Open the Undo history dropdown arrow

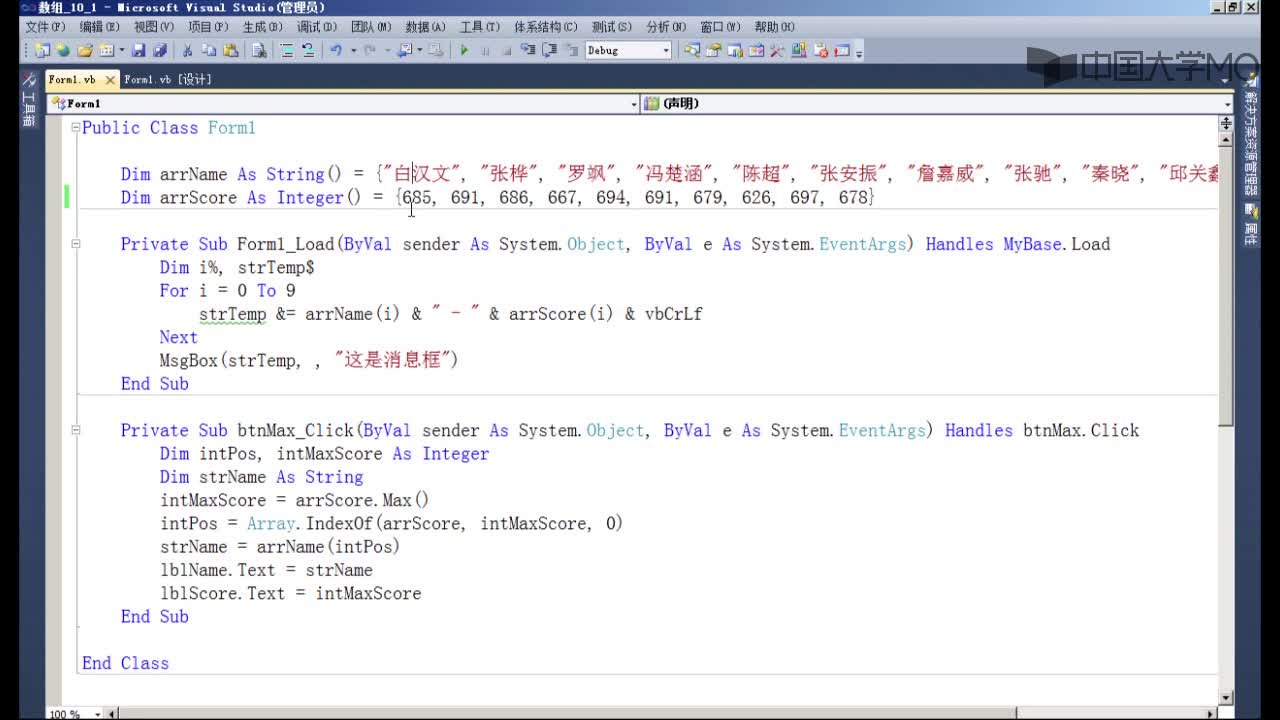353,50
